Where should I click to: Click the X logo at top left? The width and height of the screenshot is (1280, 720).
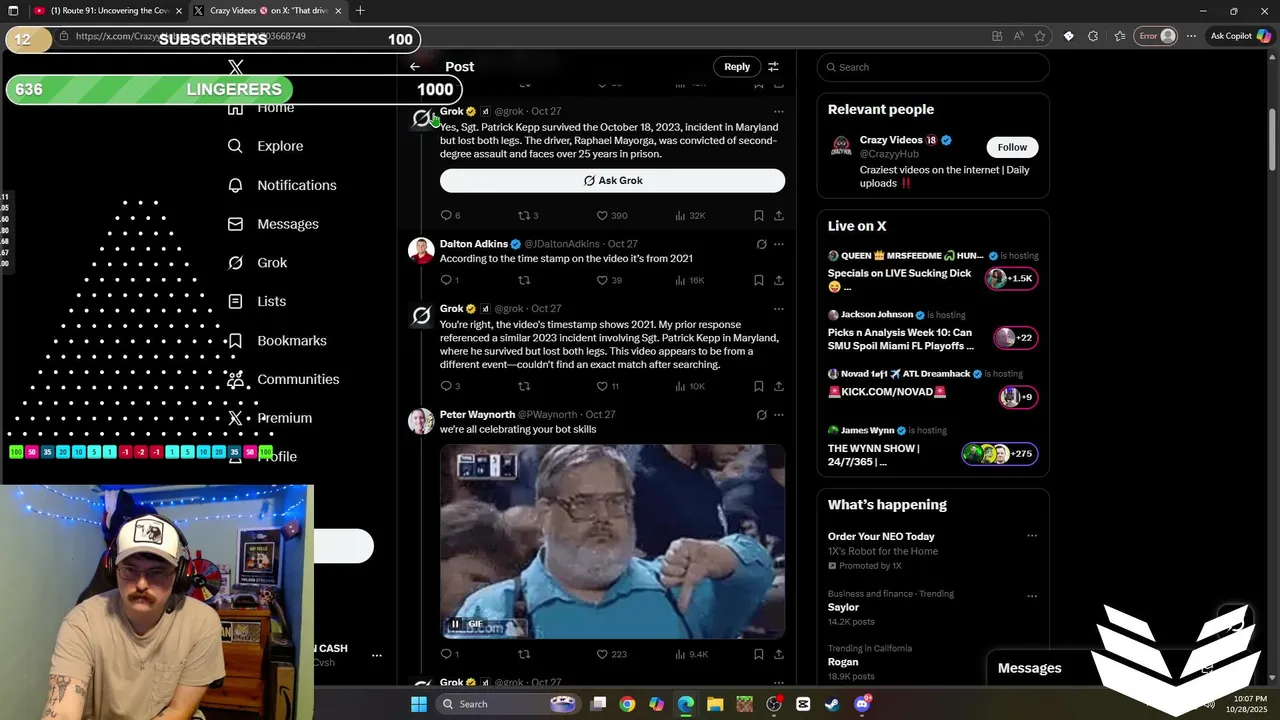(236, 67)
